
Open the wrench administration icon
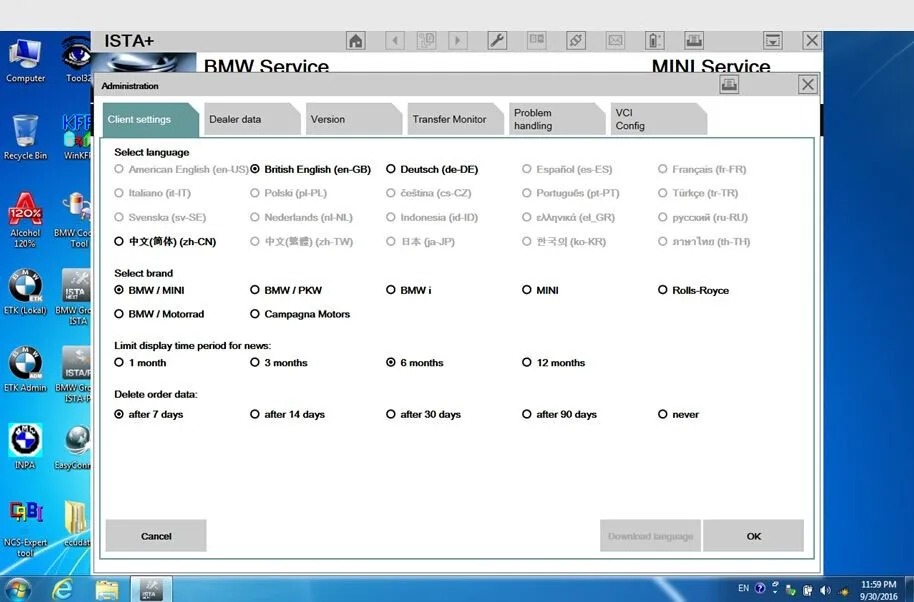[x=497, y=41]
